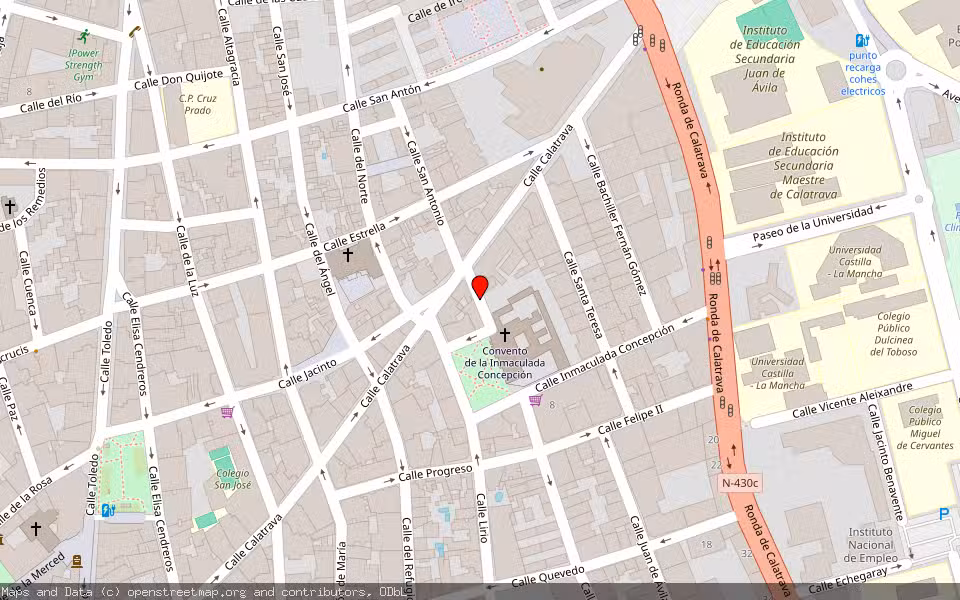The width and height of the screenshot is (960, 600).
Task: Click the memorial monument icon near Calle Toledo
Action: (77, 561)
